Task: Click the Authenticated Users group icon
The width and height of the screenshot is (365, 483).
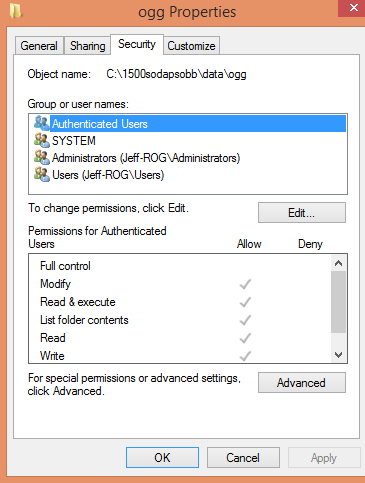Action: pyautogui.click(x=42, y=124)
